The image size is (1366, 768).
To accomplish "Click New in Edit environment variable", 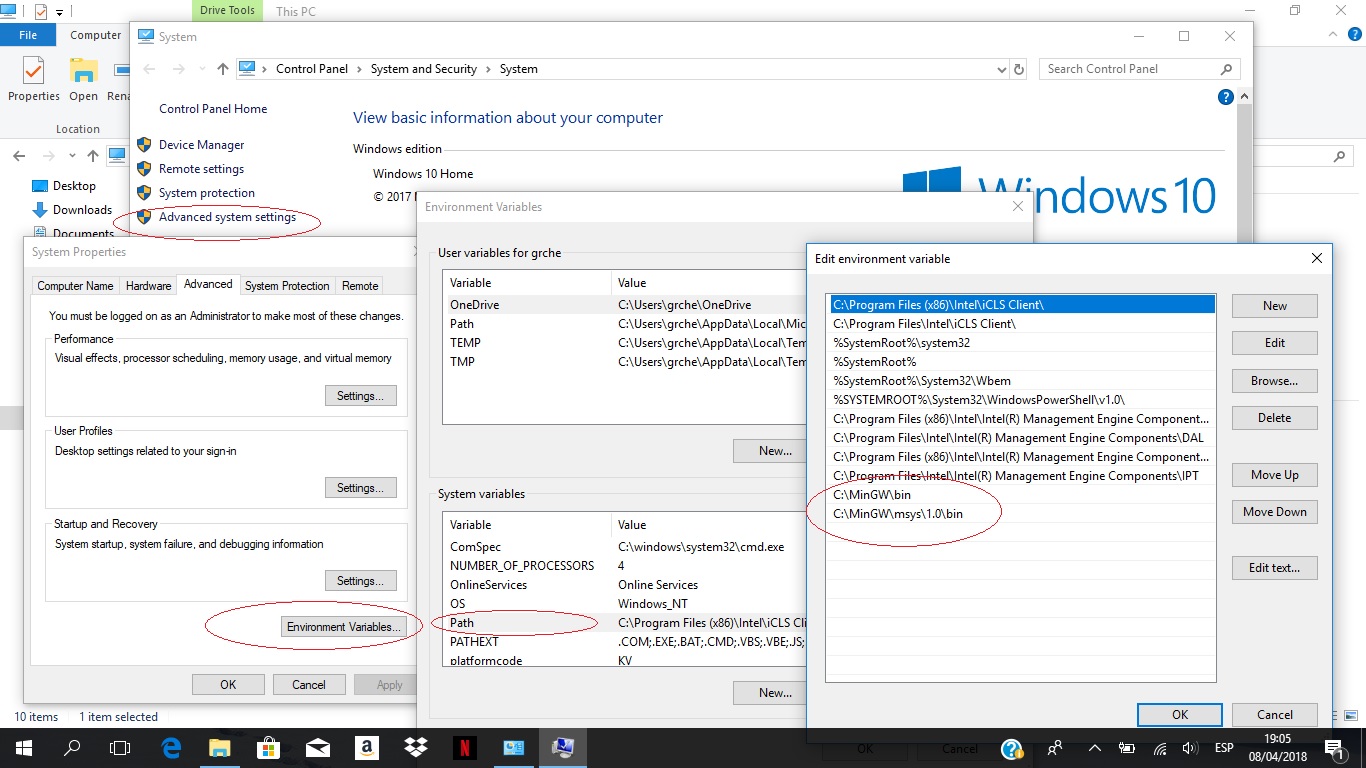I will pos(1275,306).
